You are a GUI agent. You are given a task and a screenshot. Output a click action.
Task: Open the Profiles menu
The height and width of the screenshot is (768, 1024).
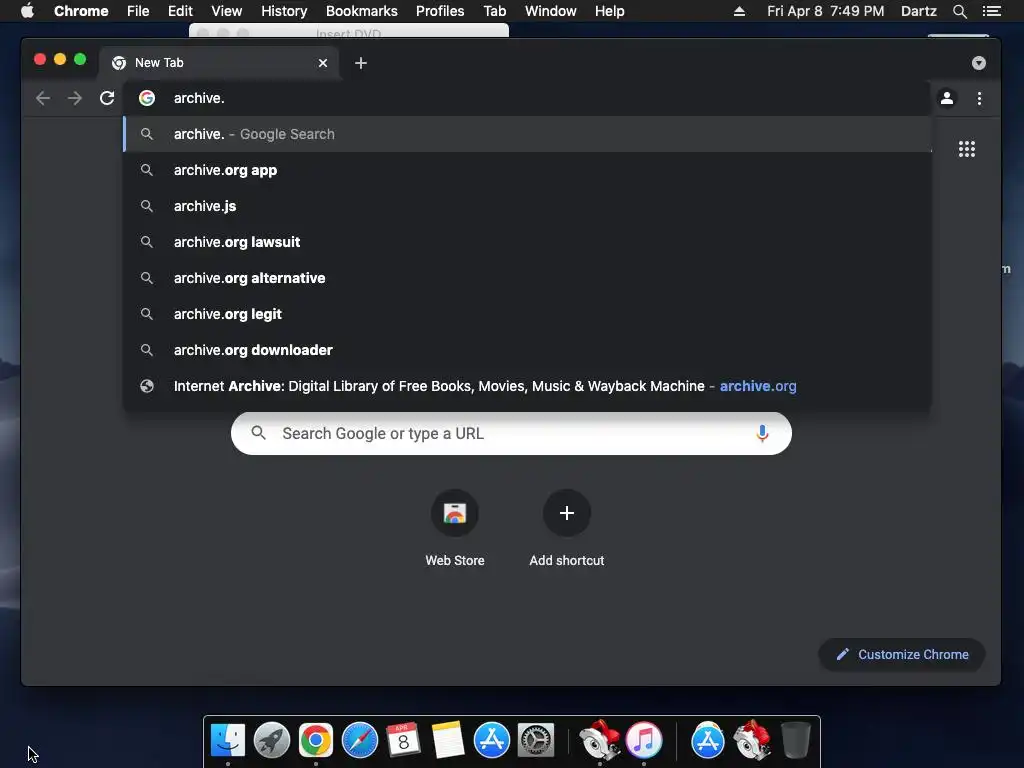pyautogui.click(x=440, y=11)
